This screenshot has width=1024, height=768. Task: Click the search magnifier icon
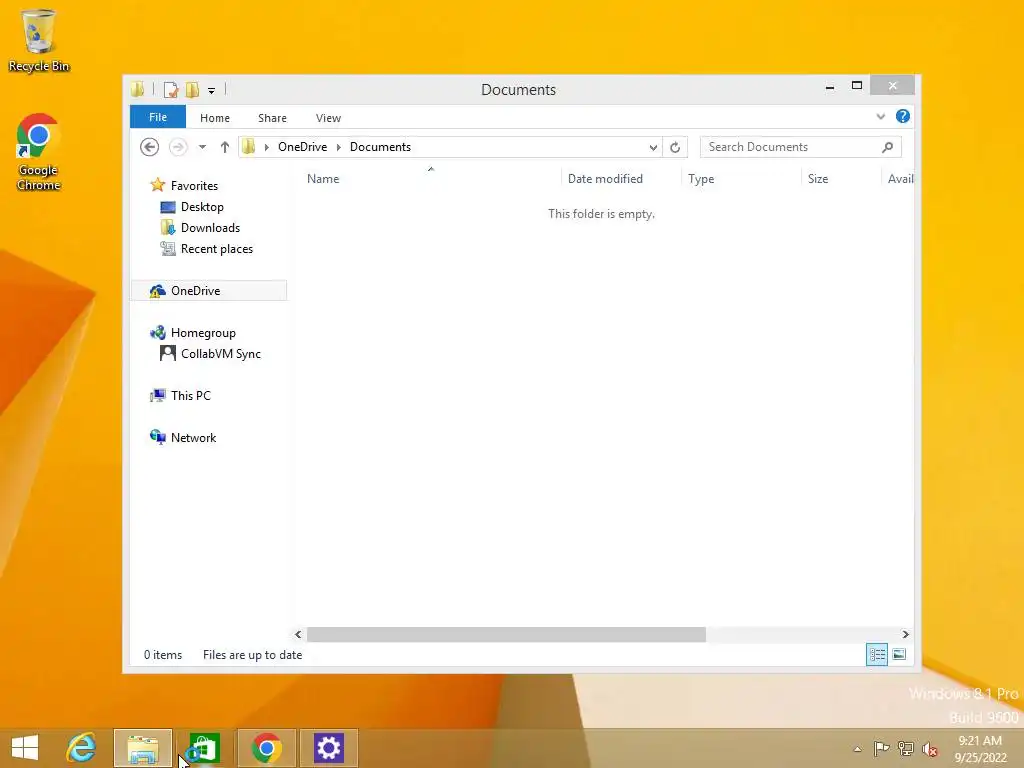click(888, 147)
